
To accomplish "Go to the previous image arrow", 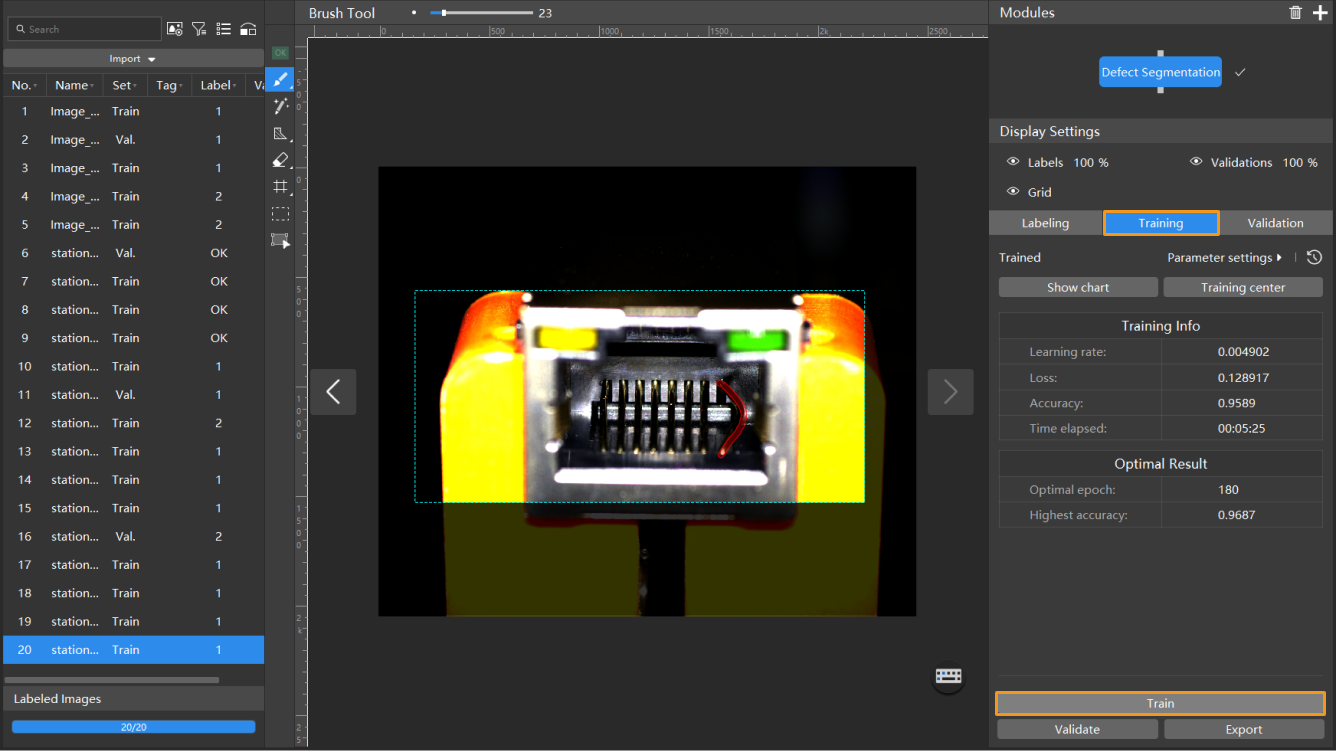I will tap(333, 392).
